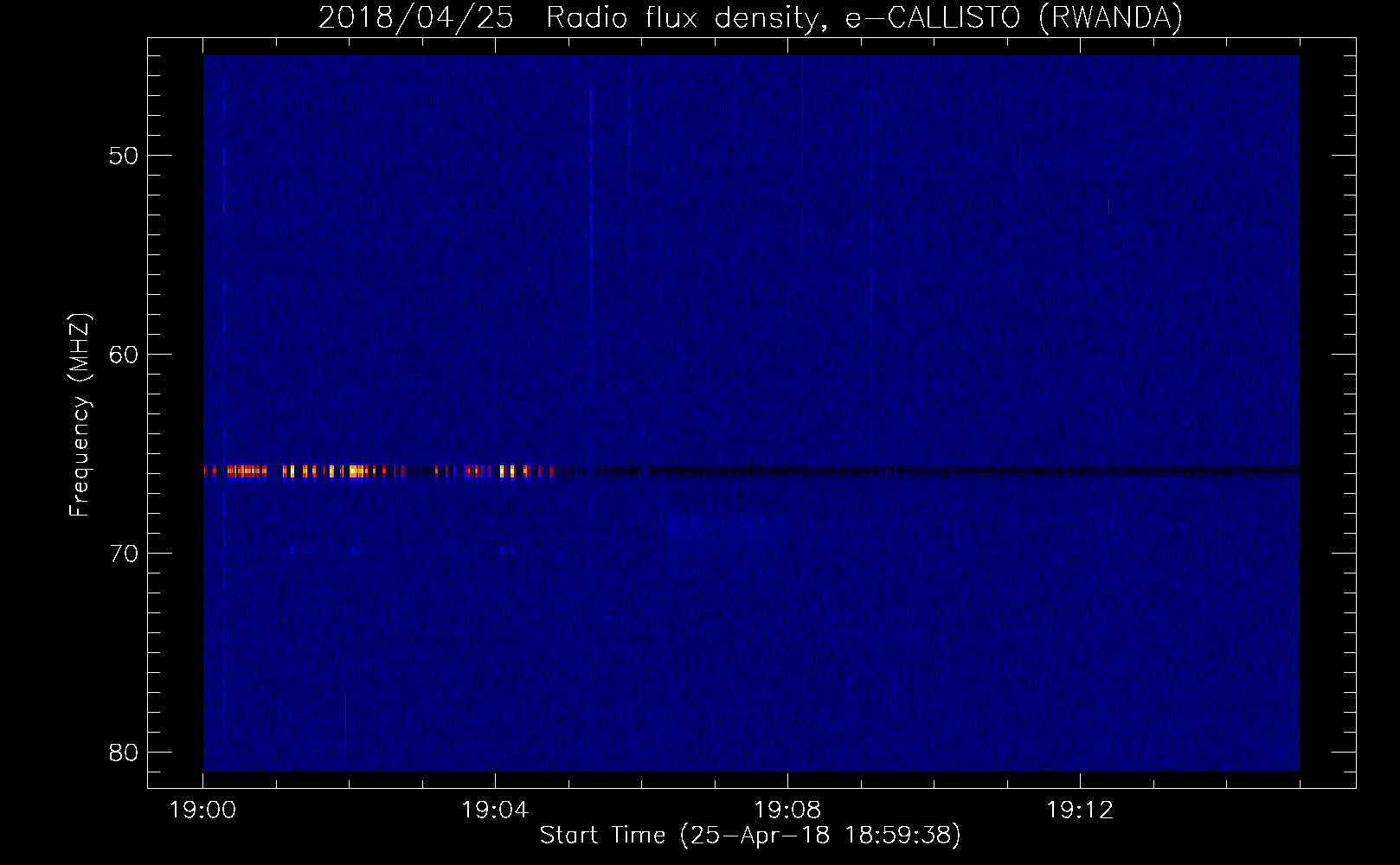Click the 50 frequency tick label
Viewport: 1400px width, 865px height.
tap(123, 156)
